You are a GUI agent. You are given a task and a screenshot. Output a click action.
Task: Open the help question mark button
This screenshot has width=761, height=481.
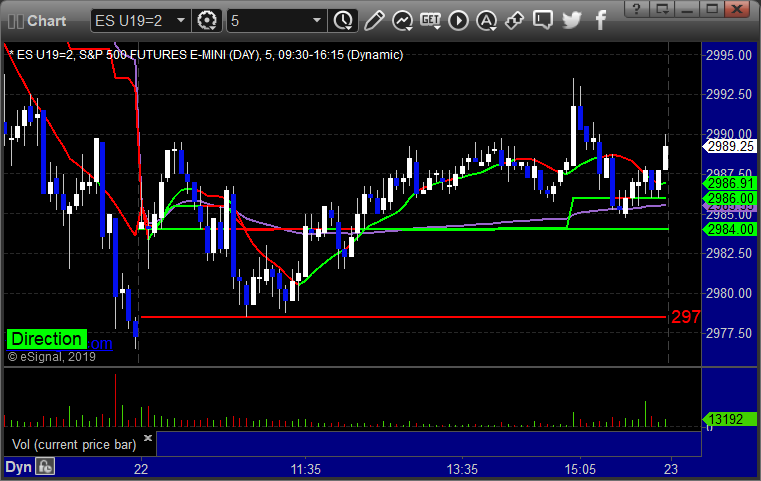coord(636,9)
